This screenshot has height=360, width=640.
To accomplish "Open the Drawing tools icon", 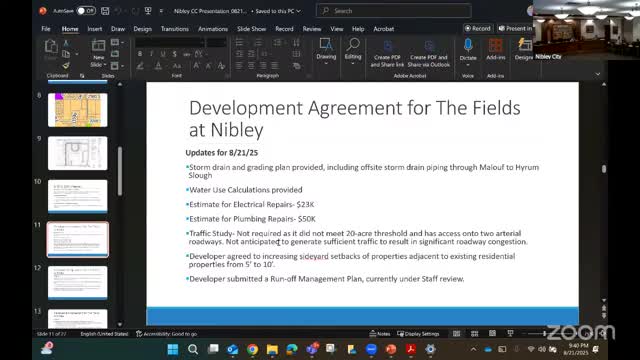I will pos(326,44).
